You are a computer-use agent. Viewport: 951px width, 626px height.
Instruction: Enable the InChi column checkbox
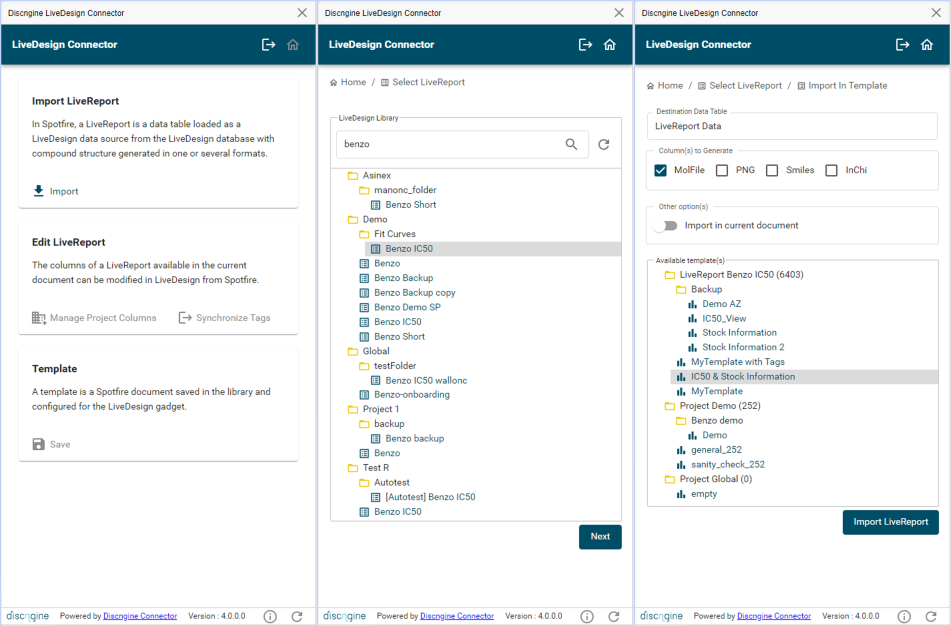pos(832,170)
